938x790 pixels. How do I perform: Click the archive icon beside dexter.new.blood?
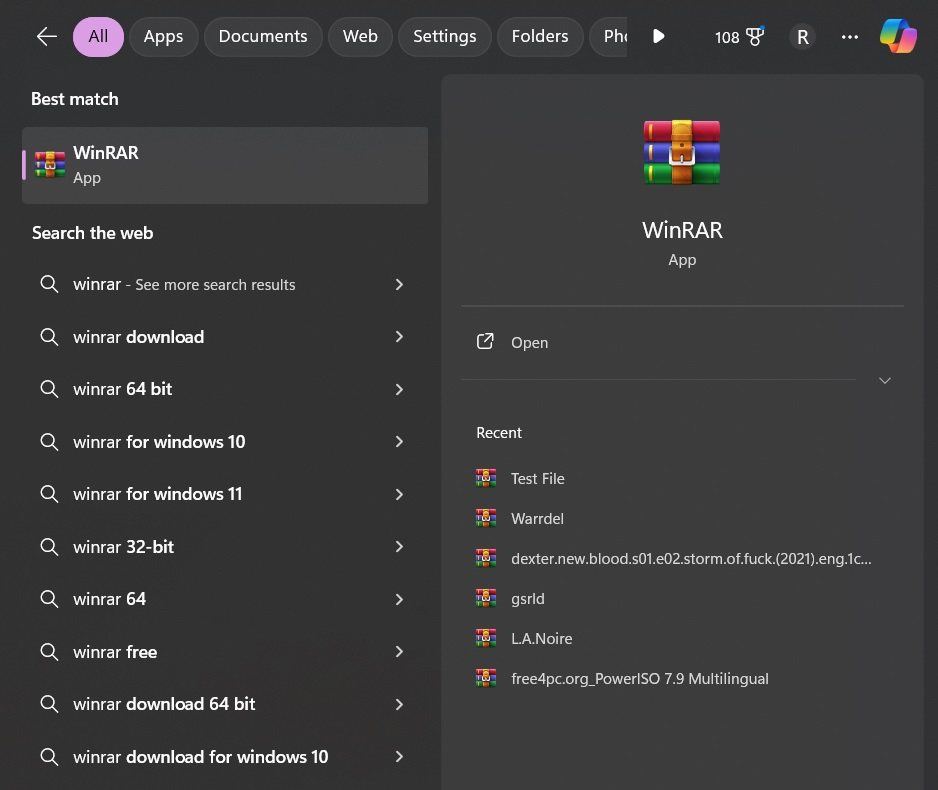486,558
